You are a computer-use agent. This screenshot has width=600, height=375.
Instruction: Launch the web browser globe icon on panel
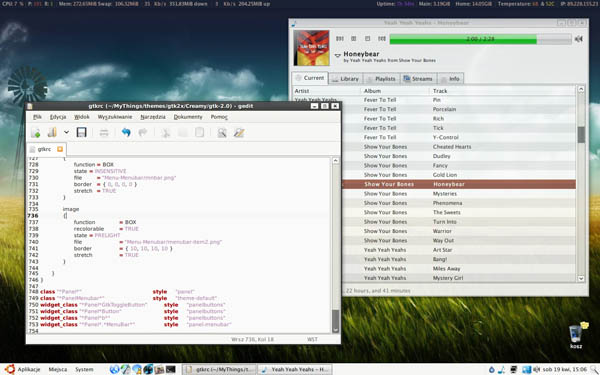tap(114, 369)
